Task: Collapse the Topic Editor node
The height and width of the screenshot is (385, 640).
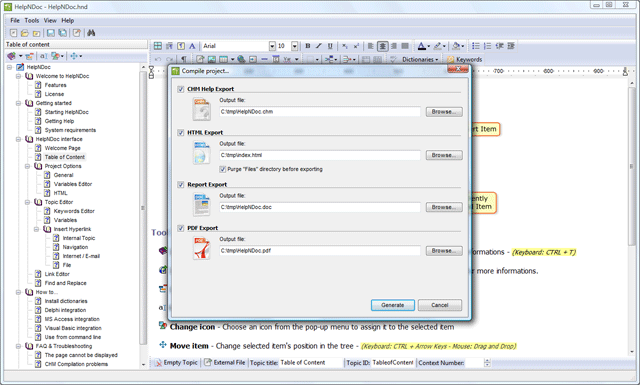Action: click(x=27, y=202)
